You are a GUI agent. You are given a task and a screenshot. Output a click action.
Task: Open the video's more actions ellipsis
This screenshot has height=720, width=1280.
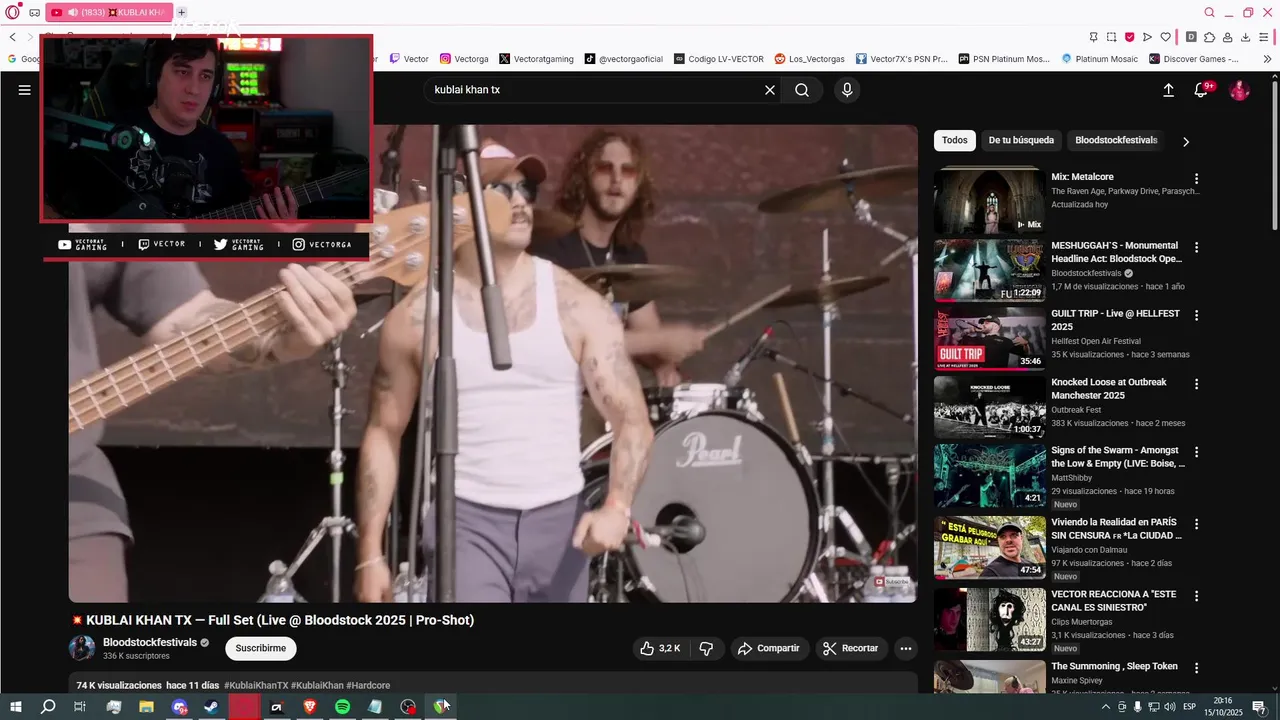tap(906, 648)
